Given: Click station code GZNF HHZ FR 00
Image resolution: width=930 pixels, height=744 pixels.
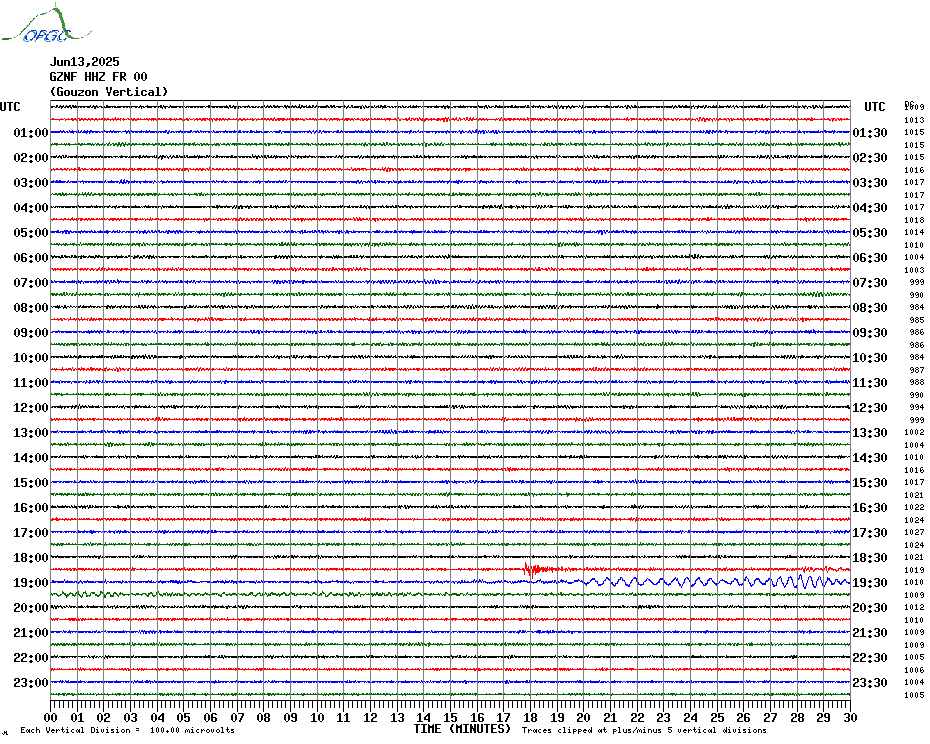Looking at the screenshot, I should [98, 77].
